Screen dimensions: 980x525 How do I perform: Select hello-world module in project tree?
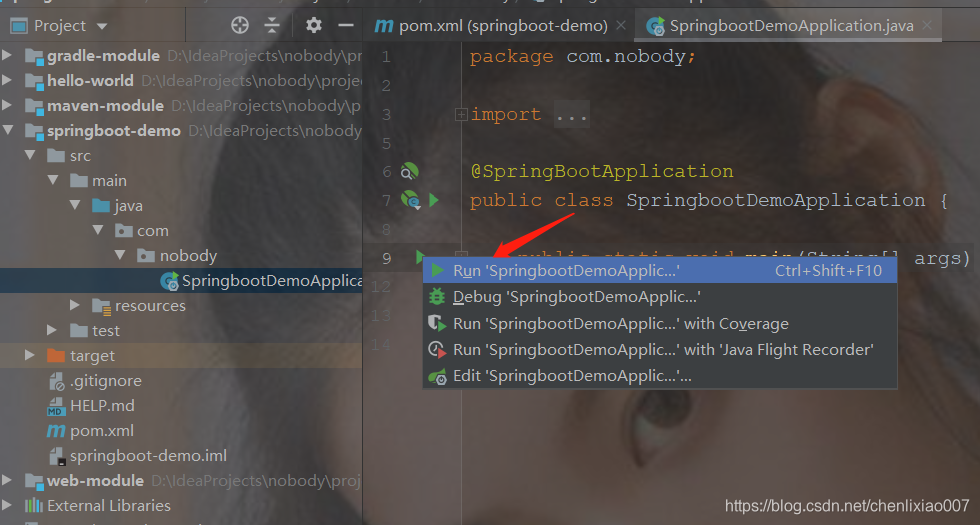pos(90,81)
